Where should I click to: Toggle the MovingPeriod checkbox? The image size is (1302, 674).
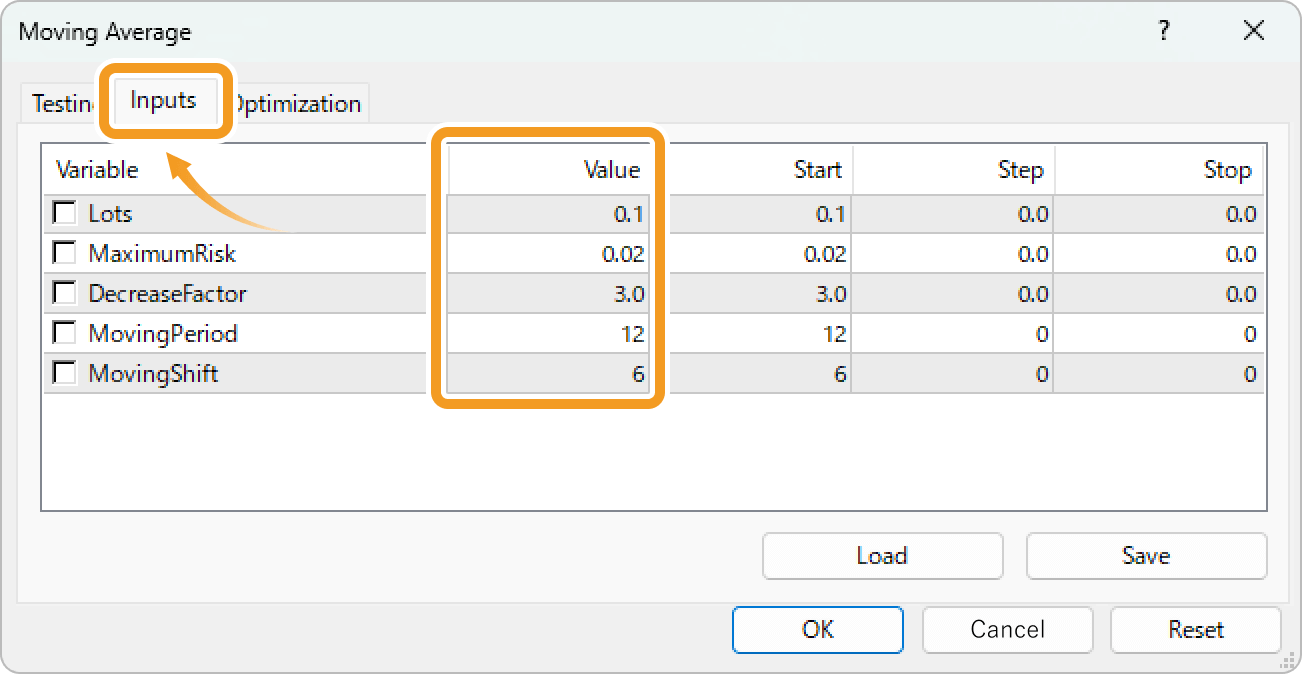(x=65, y=333)
